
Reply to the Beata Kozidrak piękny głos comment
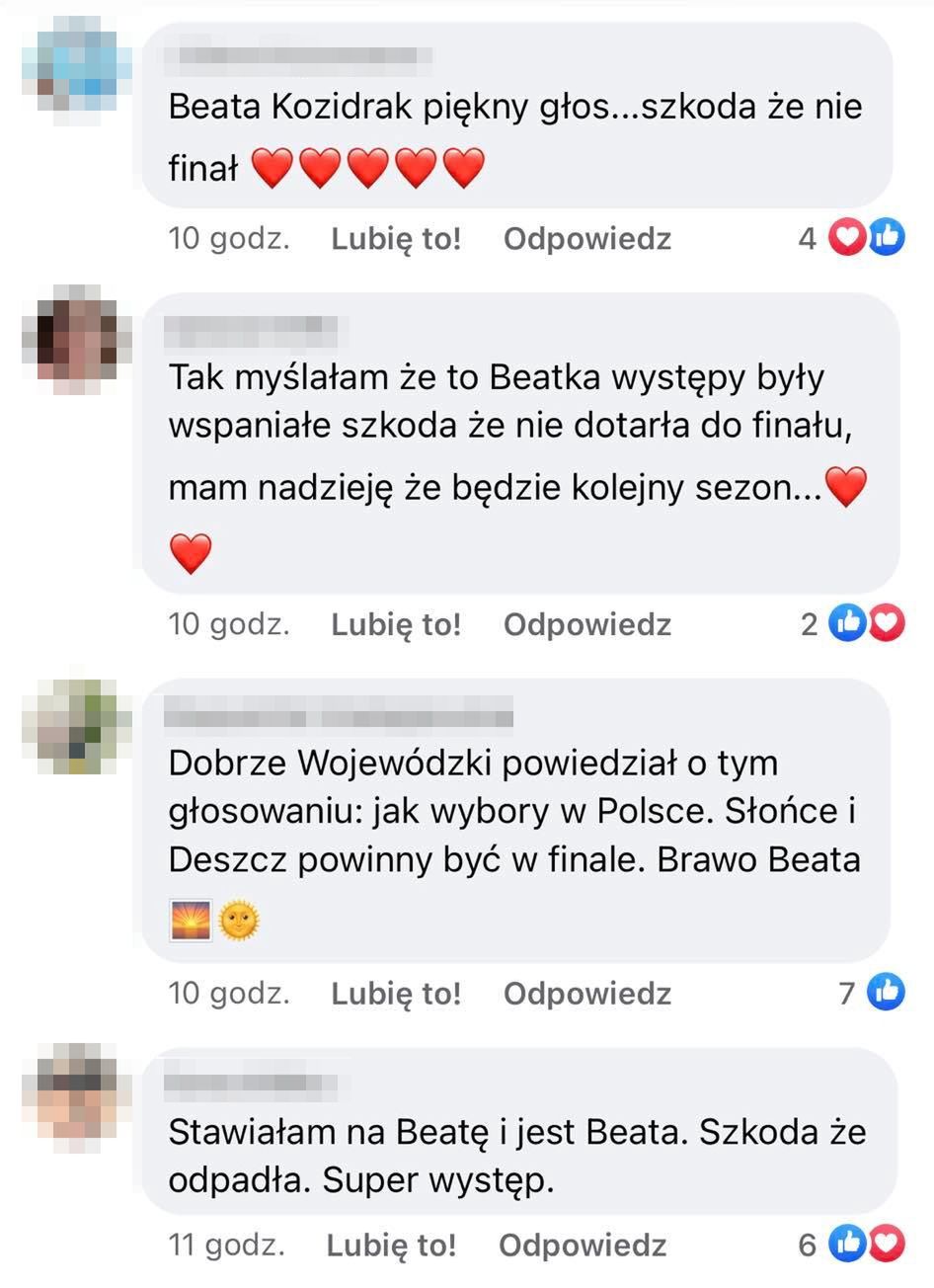[587, 238]
